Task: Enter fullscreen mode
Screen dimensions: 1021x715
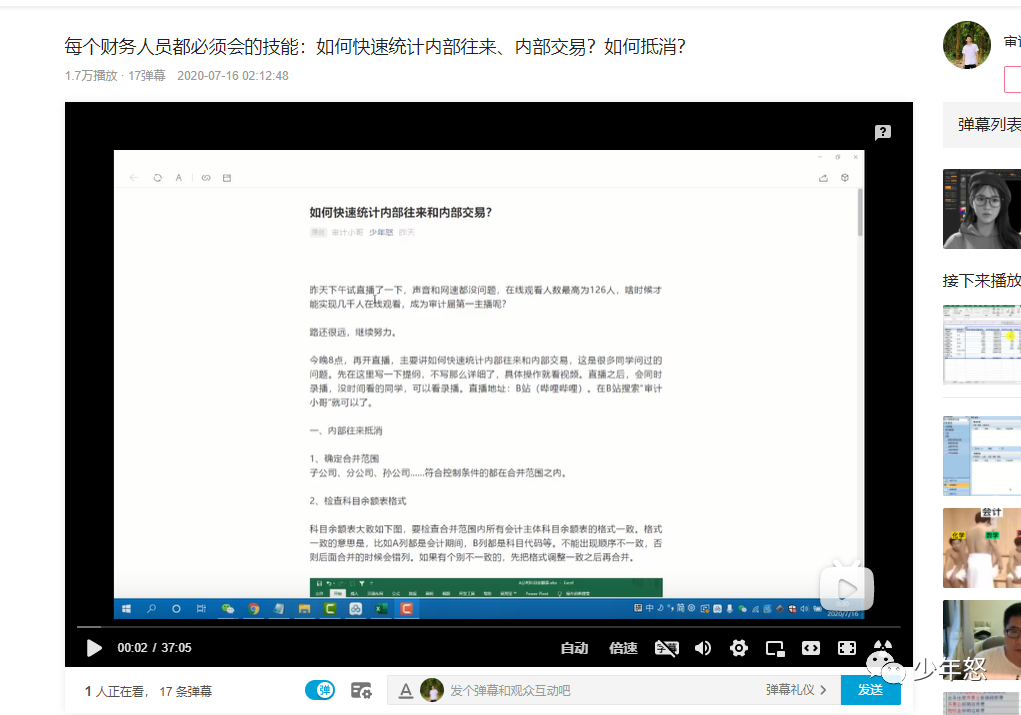Action: tap(846, 648)
